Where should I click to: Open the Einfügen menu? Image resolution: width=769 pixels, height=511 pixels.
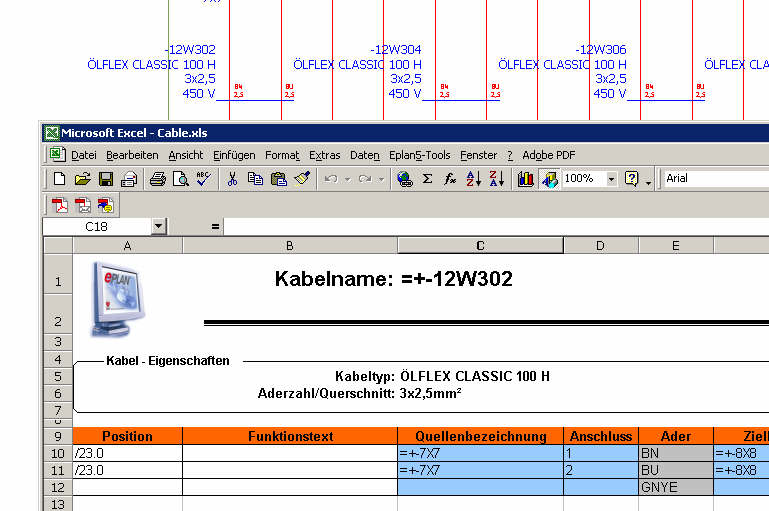pyautogui.click(x=234, y=155)
